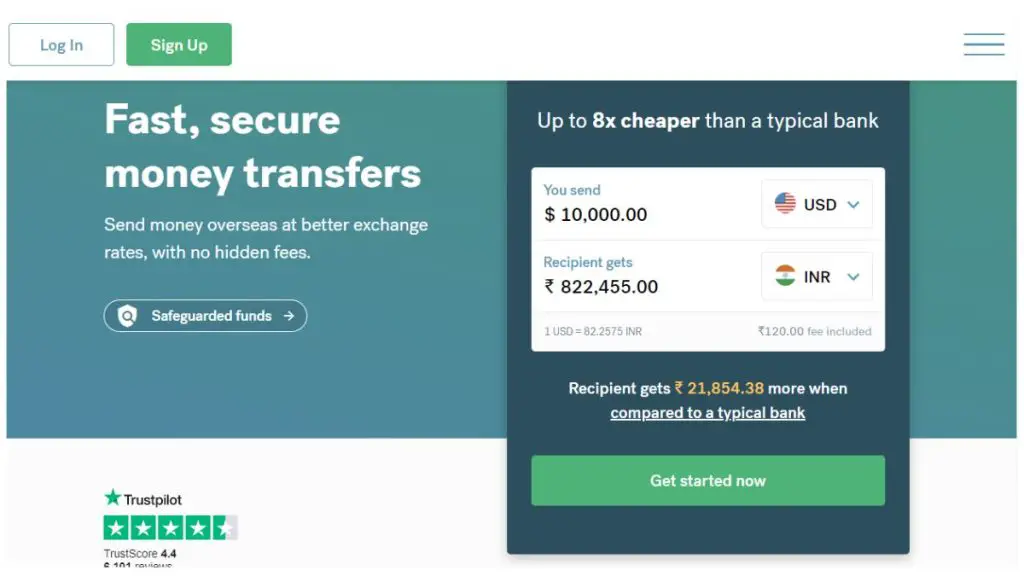Open the hamburger menu icon
Viewport: 1024px width, 576px height.
[984, 44]
